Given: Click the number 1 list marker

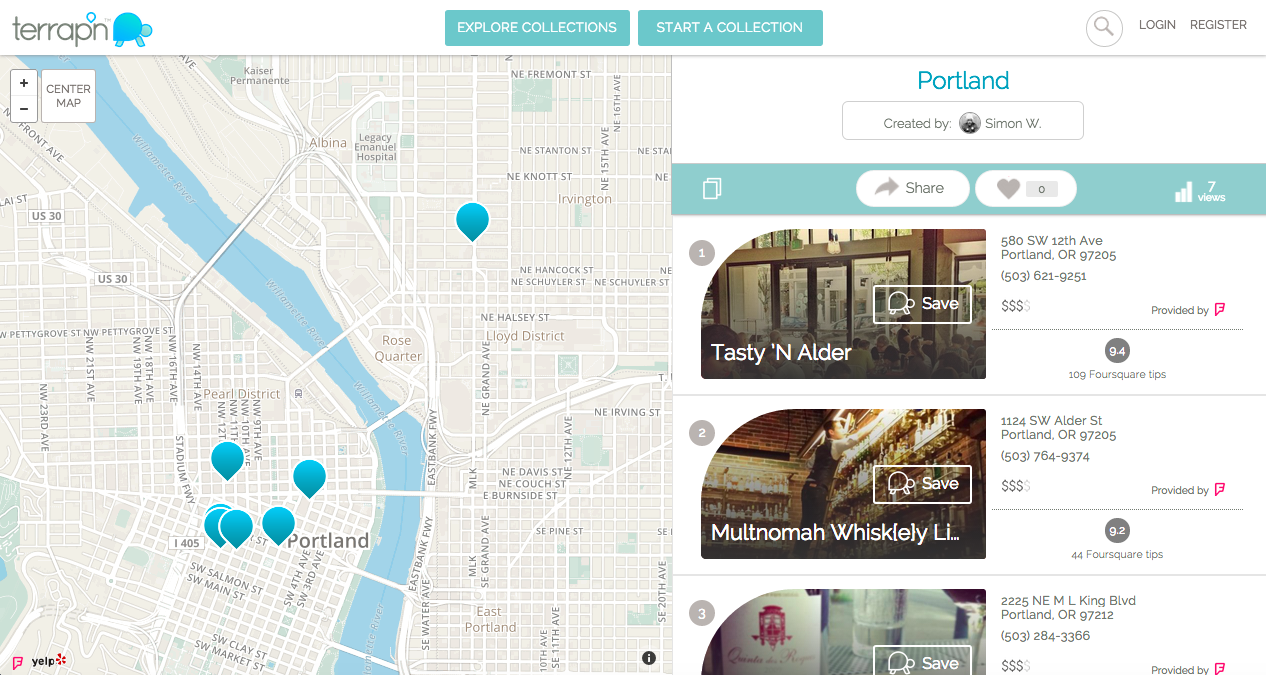Looking at the screenshot, I should click(x=702, y=253).
